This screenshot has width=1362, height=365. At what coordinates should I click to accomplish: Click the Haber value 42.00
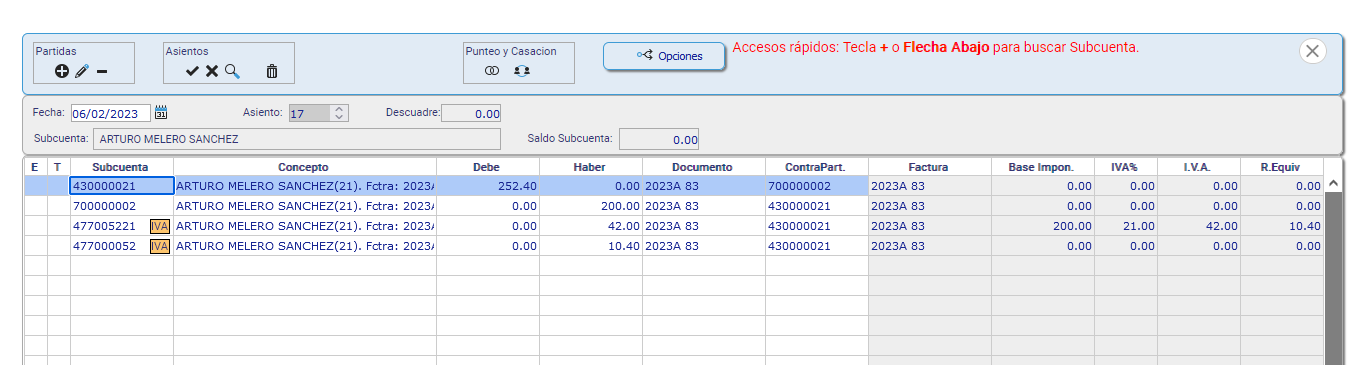click(590, 226)
